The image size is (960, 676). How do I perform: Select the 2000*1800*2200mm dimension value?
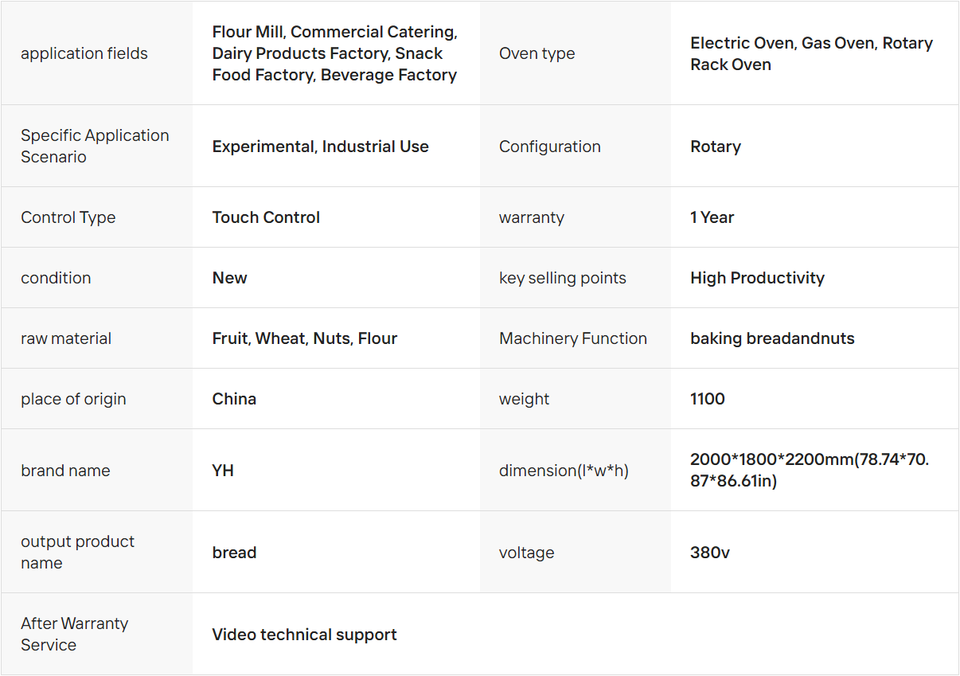[x=809, y=470]
